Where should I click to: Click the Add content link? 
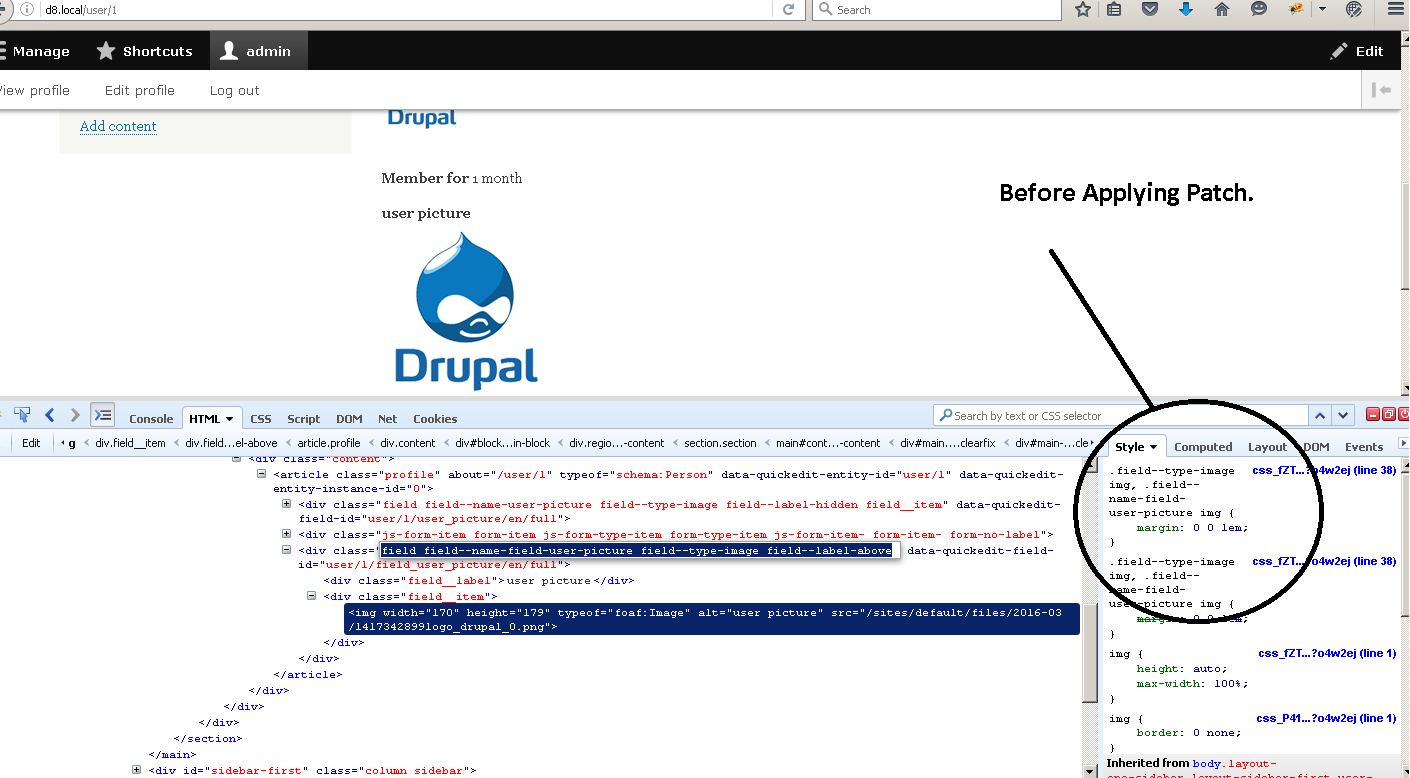click(118, 126)
